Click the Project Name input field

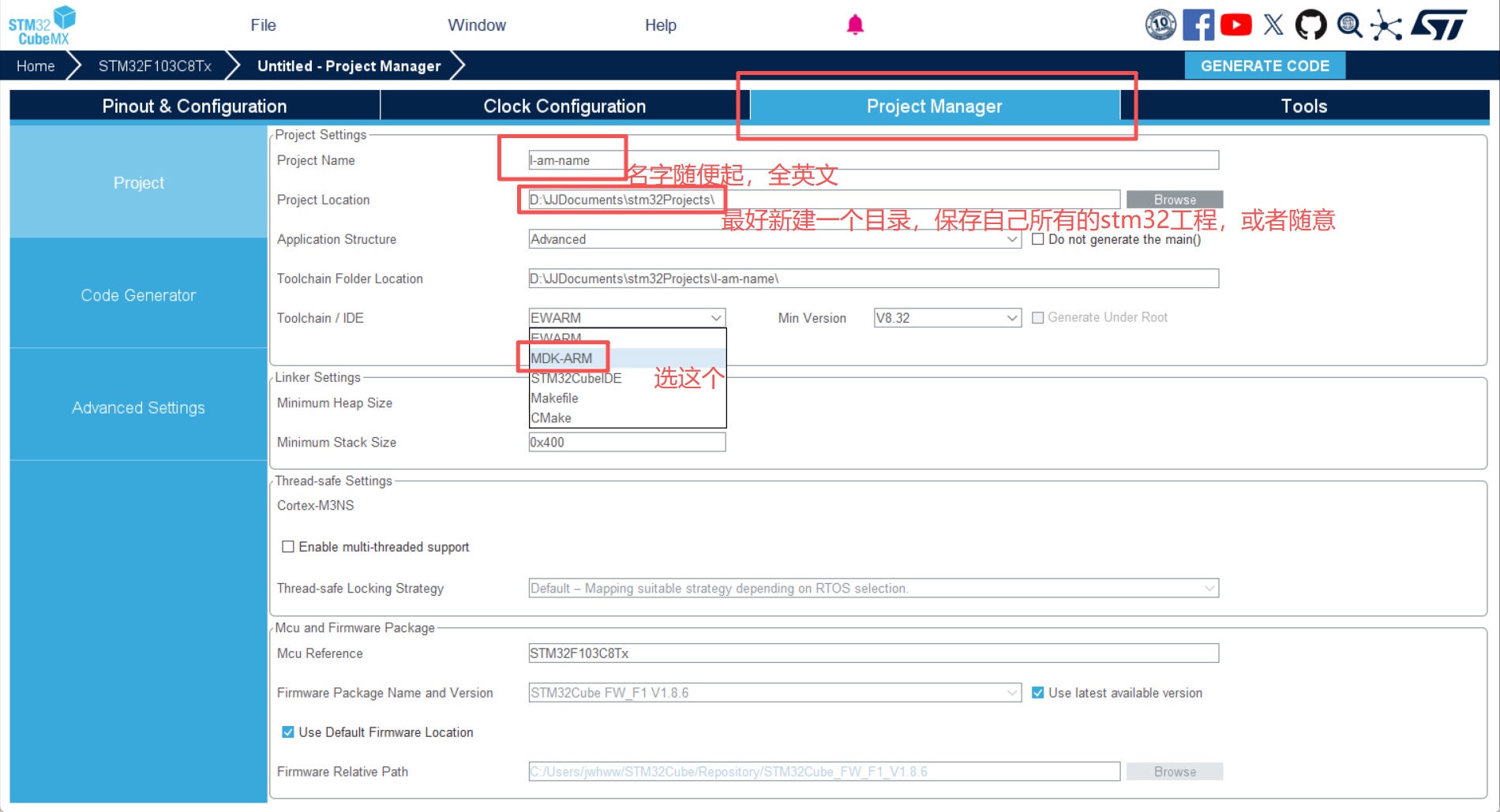tap(873, 160)
